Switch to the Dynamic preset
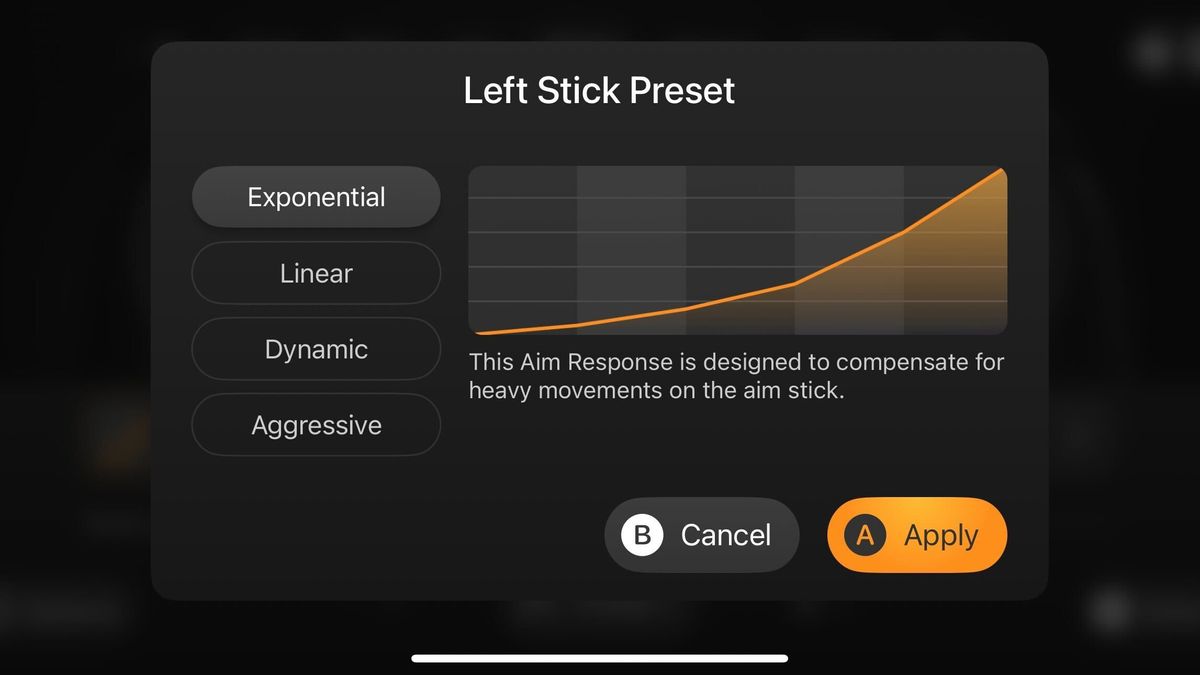 (316, 349)
